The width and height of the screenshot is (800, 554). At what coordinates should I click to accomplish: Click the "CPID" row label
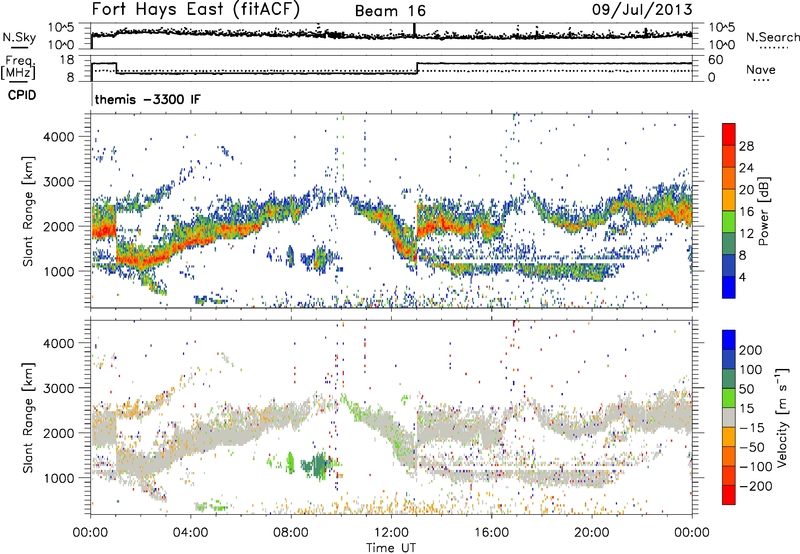(x=22, y=95)
